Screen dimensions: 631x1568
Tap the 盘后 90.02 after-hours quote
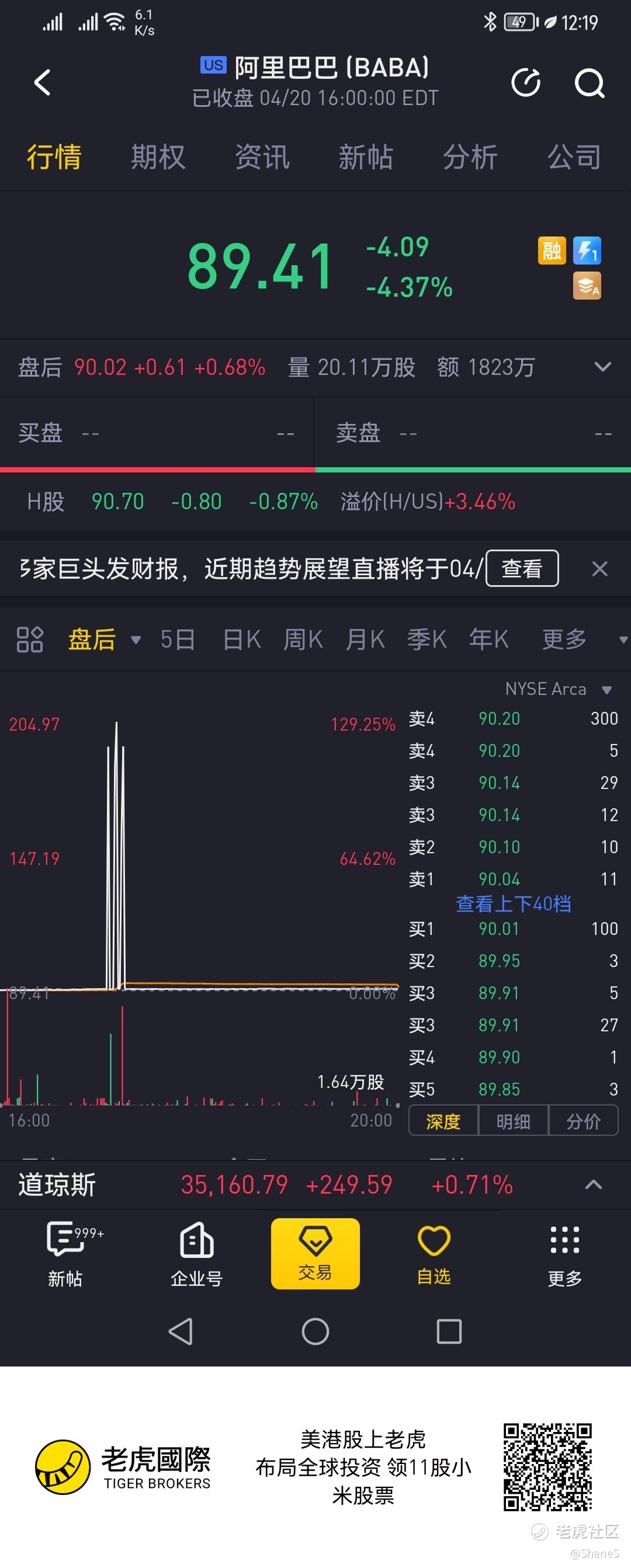(x=141, y=367)
